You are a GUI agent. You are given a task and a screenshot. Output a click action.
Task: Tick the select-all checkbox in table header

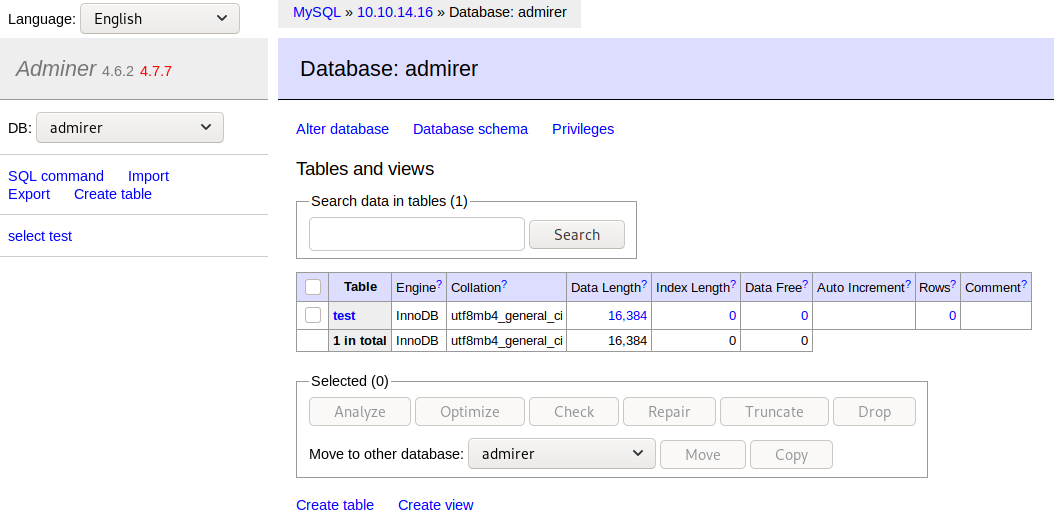point(313,288)
